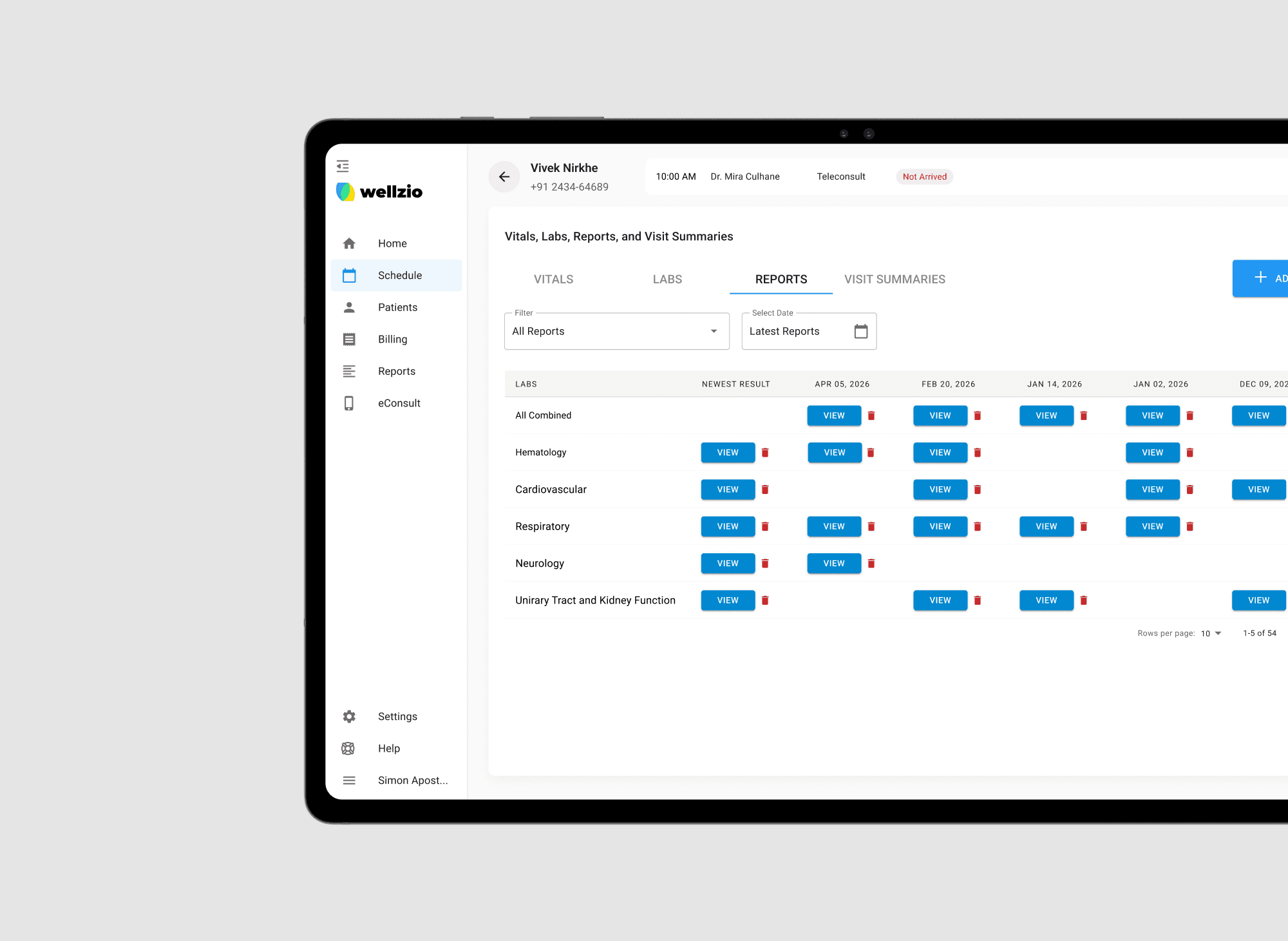Expand the All Reports filter dropdown
Image resolution: width=1288 pixels, height=941 pixels.
tap(616, 331)
